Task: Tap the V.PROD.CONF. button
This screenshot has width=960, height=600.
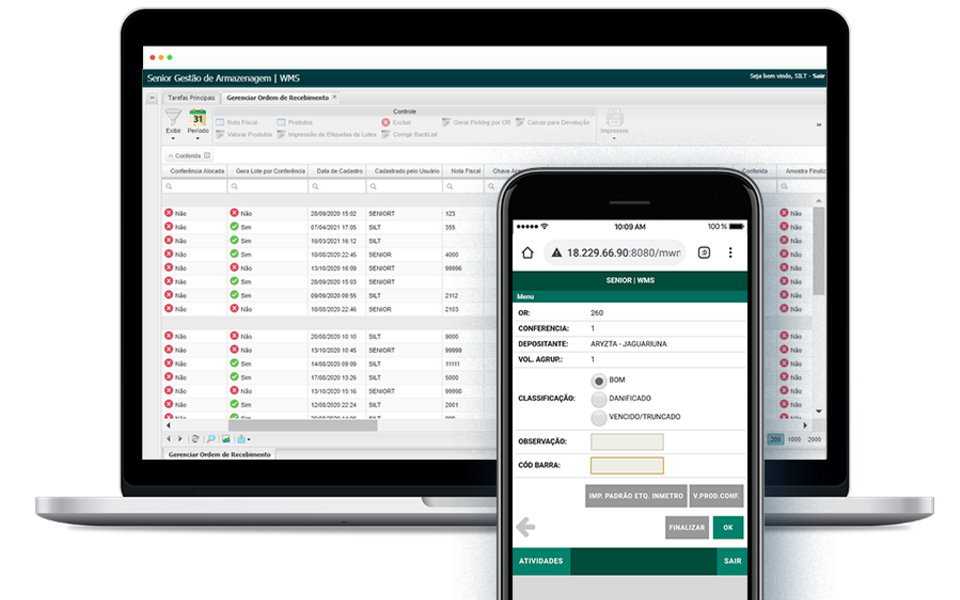Action: [716, 496]
